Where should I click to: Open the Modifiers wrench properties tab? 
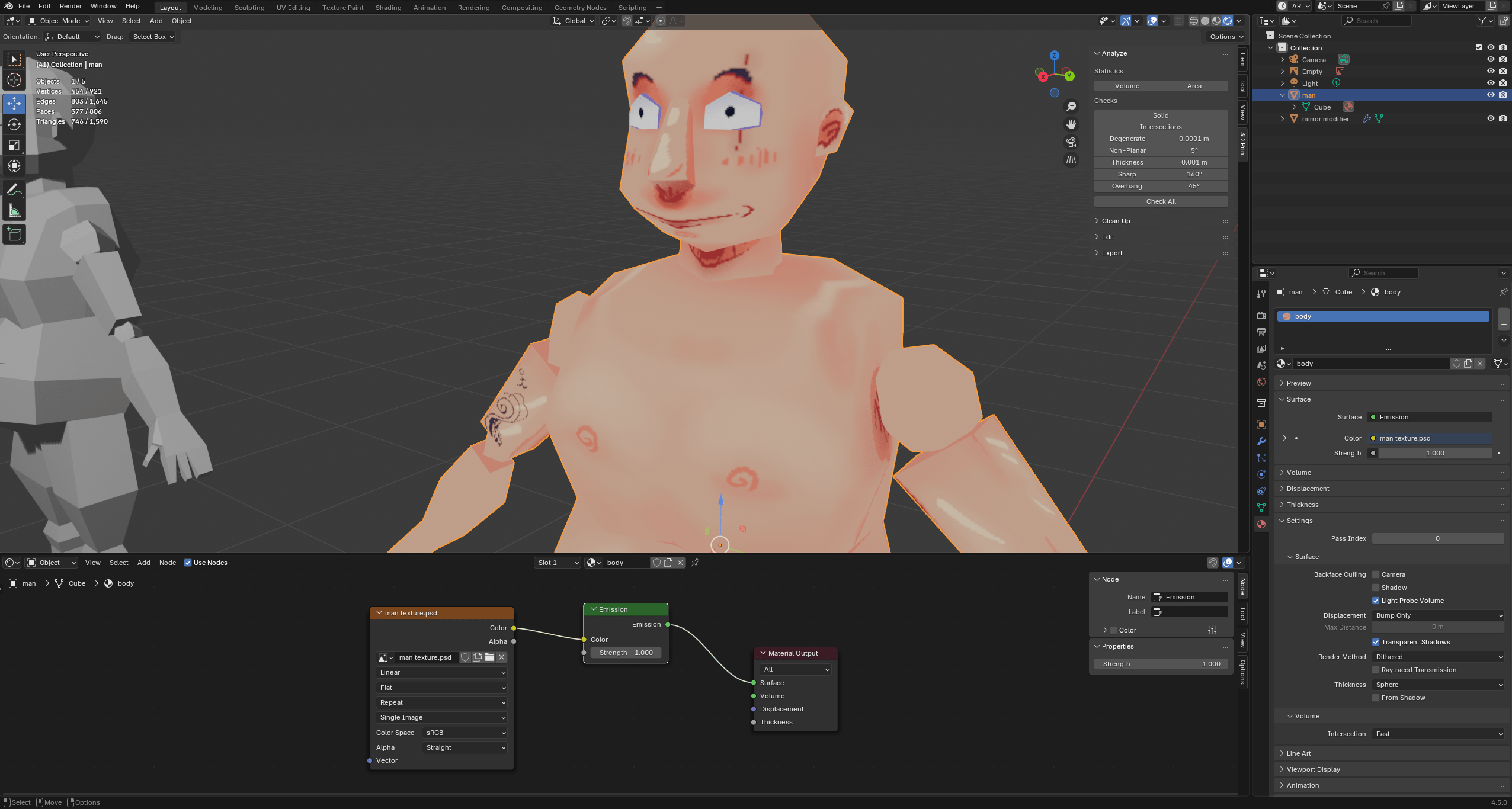pyautogui.click(x=1261, y=441)
